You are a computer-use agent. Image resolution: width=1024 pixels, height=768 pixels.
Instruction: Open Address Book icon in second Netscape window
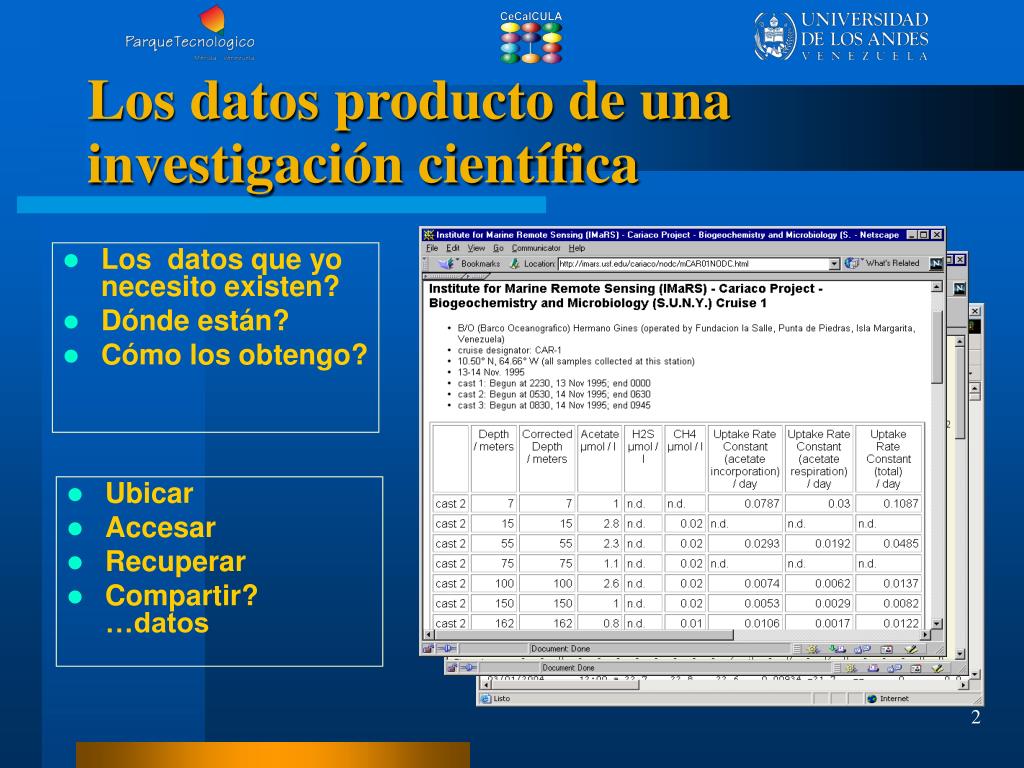pos(916,668)
